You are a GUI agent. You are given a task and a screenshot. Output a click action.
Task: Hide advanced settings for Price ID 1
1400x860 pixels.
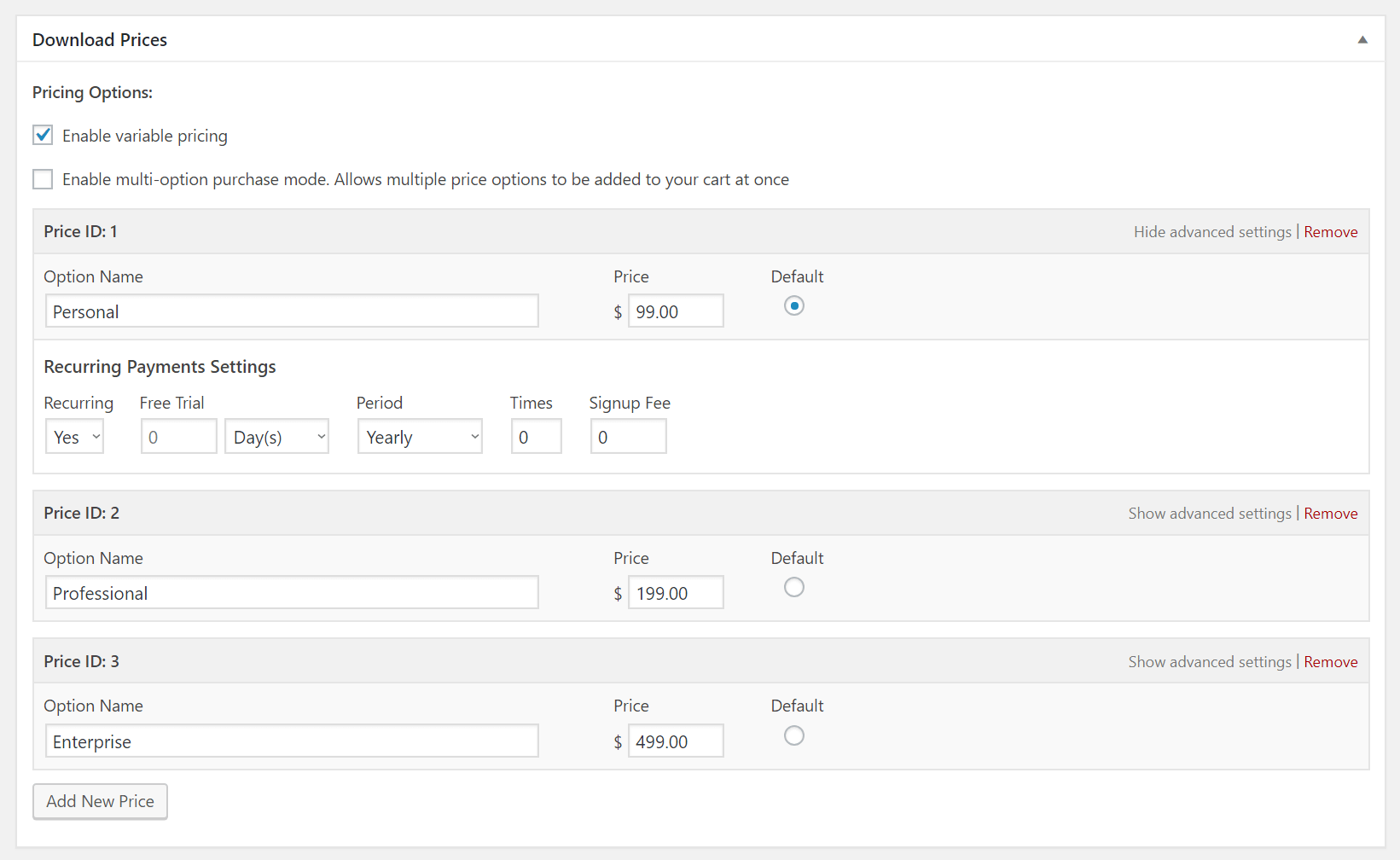click(x=1211, y=232)
